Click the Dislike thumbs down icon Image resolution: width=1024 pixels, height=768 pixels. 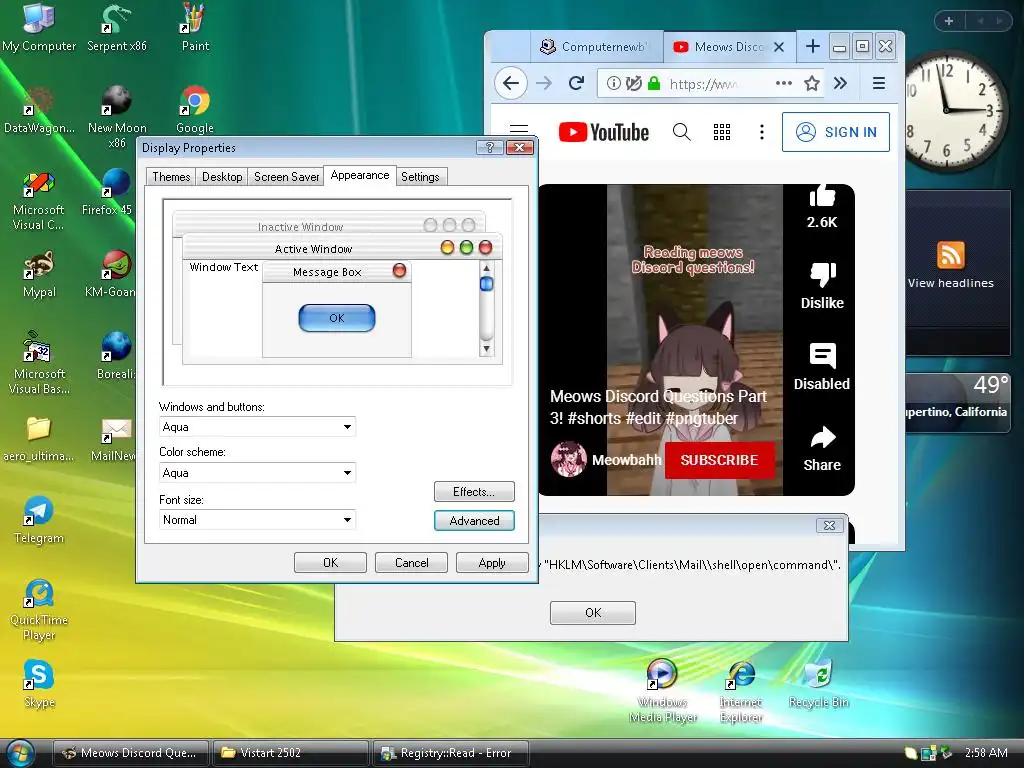pyautogui.click(x=823, y=274)
